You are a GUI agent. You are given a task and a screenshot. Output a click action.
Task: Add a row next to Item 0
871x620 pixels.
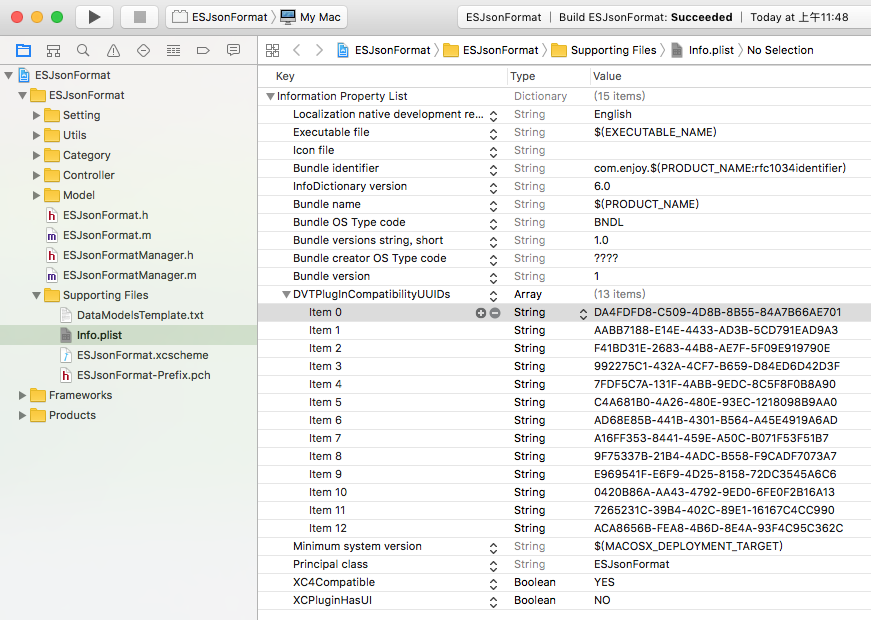point(481,313)
